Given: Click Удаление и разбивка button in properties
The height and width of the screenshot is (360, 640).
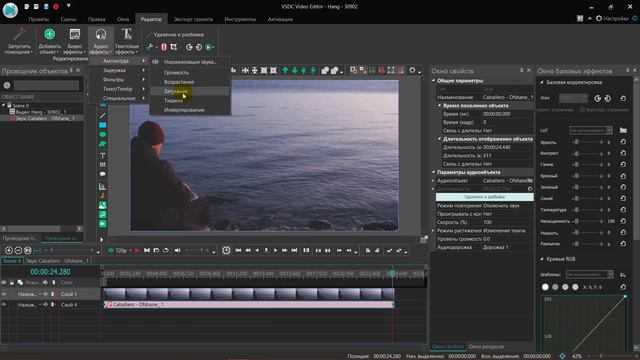Looking at the screenshot, I should [x=484, y=197].
